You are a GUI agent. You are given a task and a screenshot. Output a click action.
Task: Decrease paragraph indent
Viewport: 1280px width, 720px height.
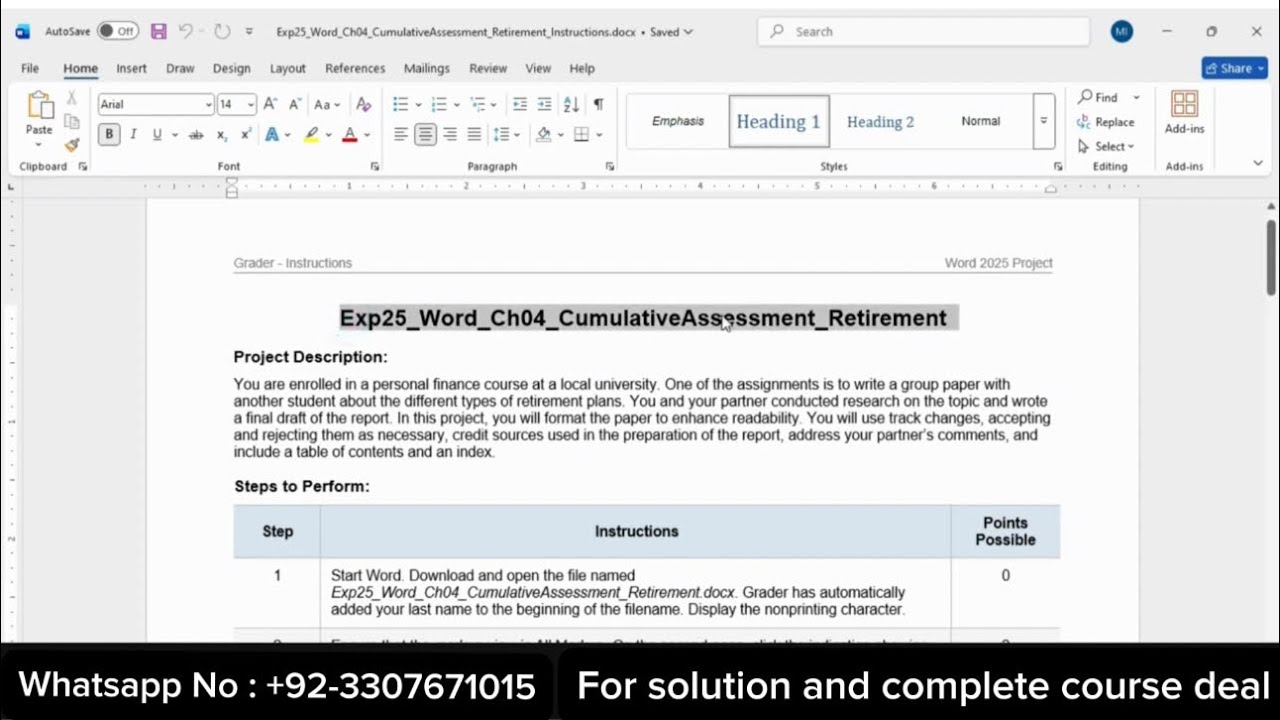click(519, 104)
